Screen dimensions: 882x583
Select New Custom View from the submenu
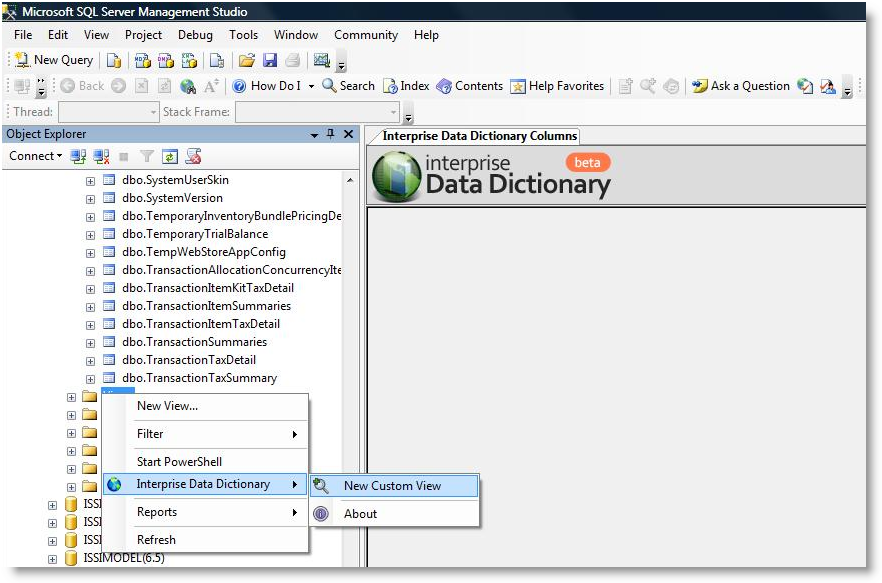(392, 486)
